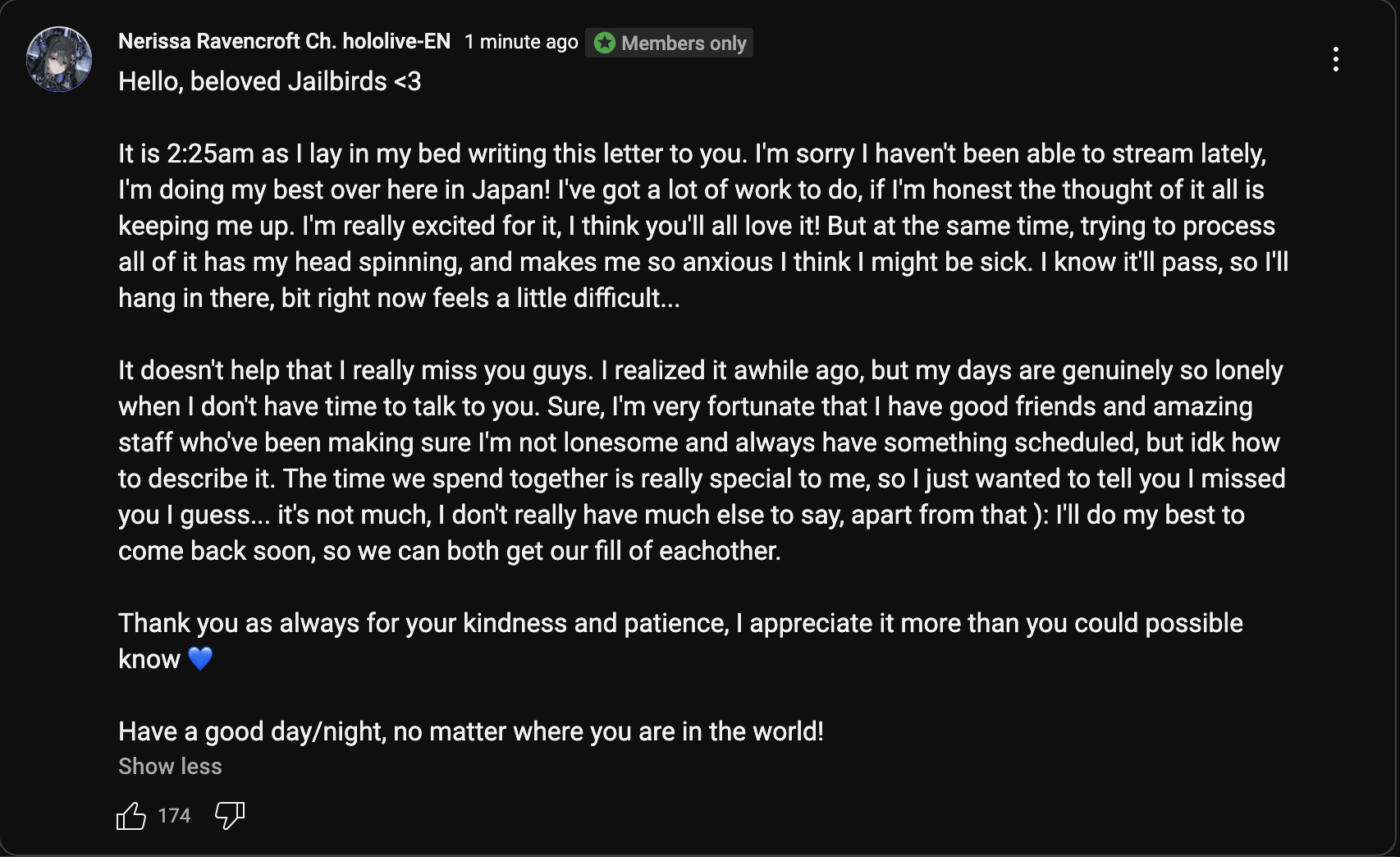Open the post via '1 minute ago' timestamp
The image size is (1400, 857).
[521, 42]
